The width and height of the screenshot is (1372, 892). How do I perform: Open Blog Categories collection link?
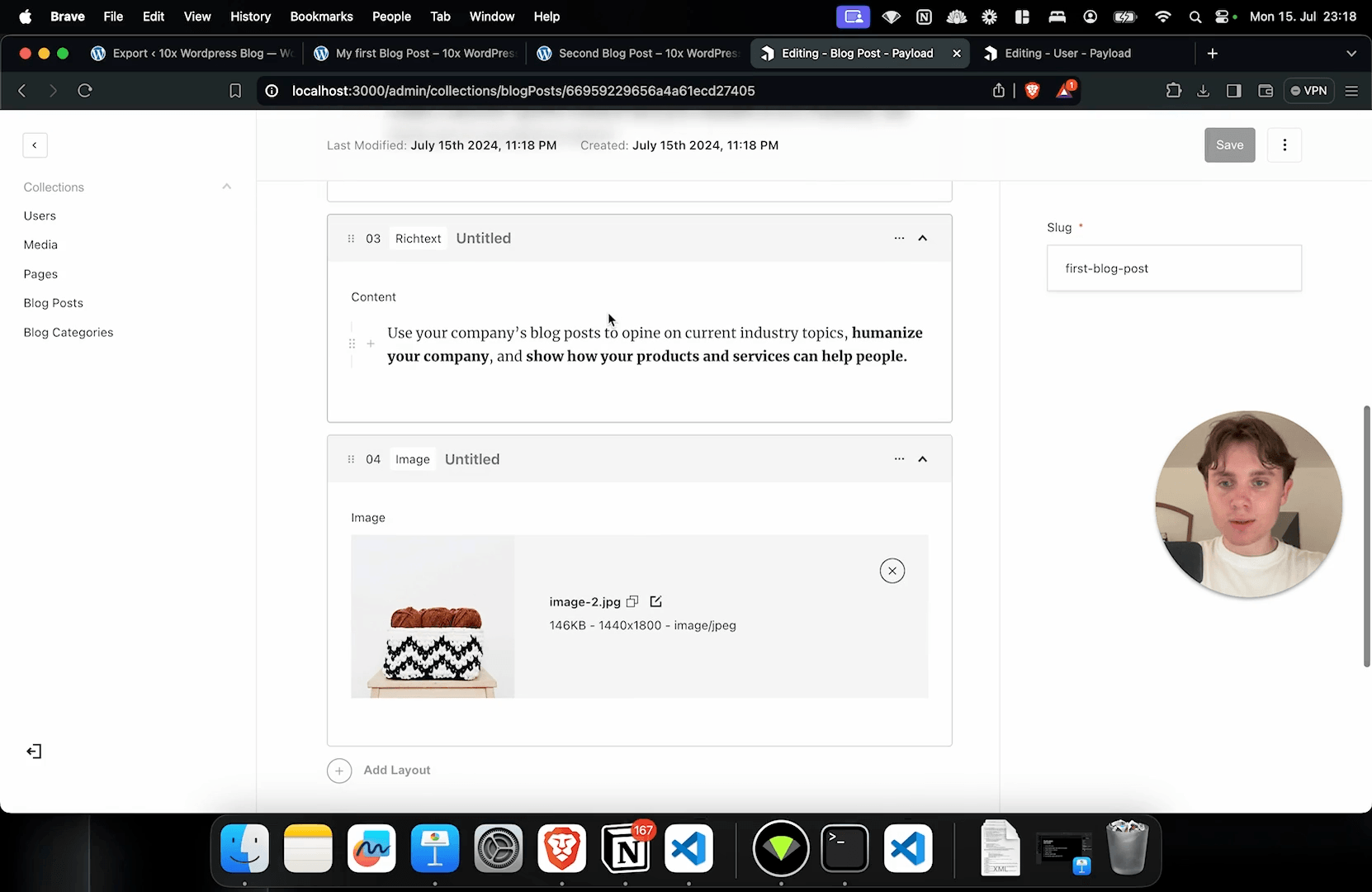[x=69, y=332]
